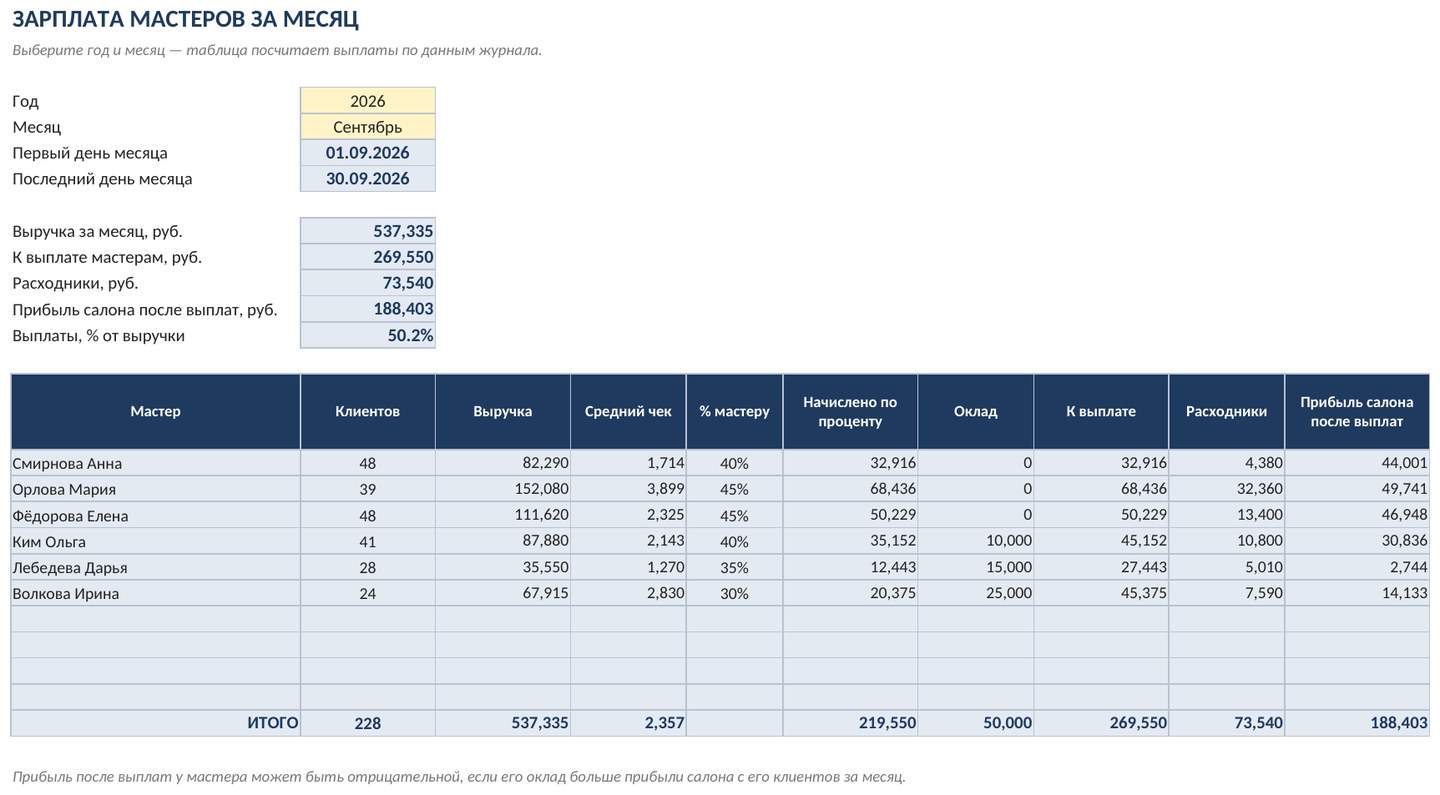Click the first day value 01.09.2026
The height and width of the screenshot is (795, 1440).
pyautogui.click(x=368, y=153)
